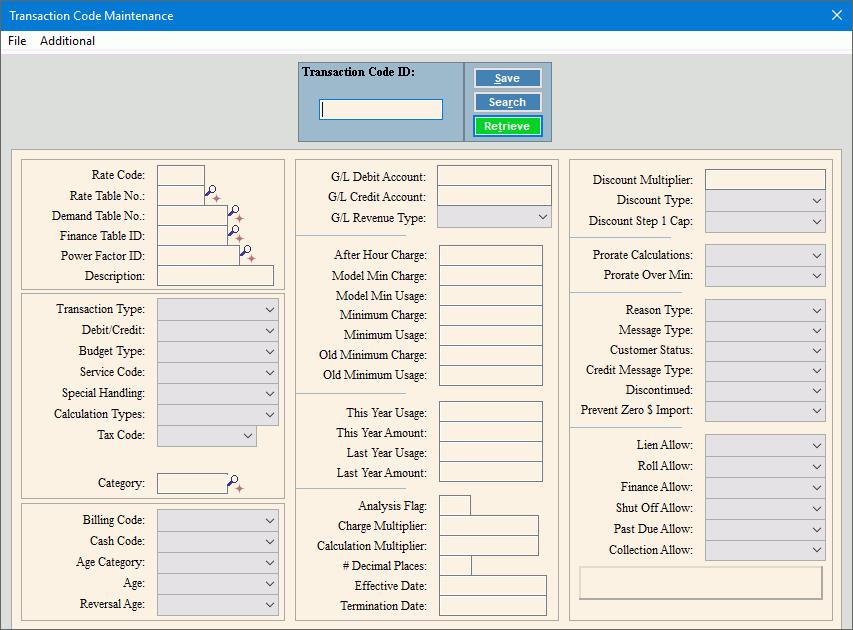
Task: Open the Service Code dropdown
Action: tap(218, 373)
